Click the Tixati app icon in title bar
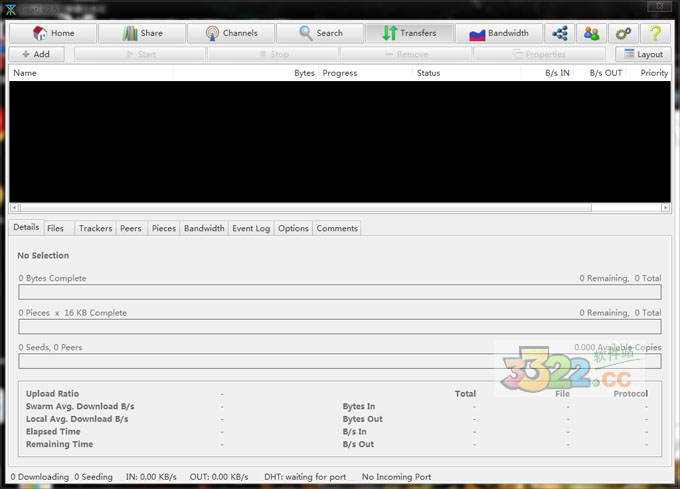680x489 pixels. 10,10
